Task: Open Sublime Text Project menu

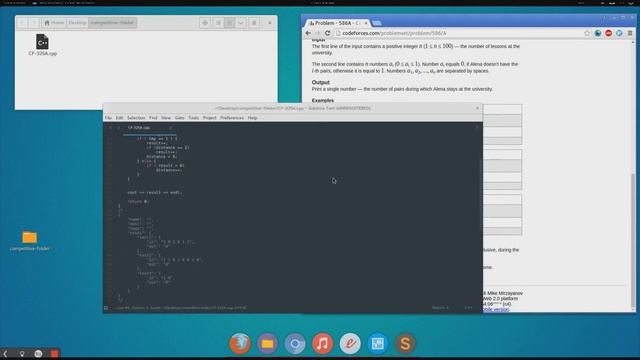Action: (x=209, y=118)
